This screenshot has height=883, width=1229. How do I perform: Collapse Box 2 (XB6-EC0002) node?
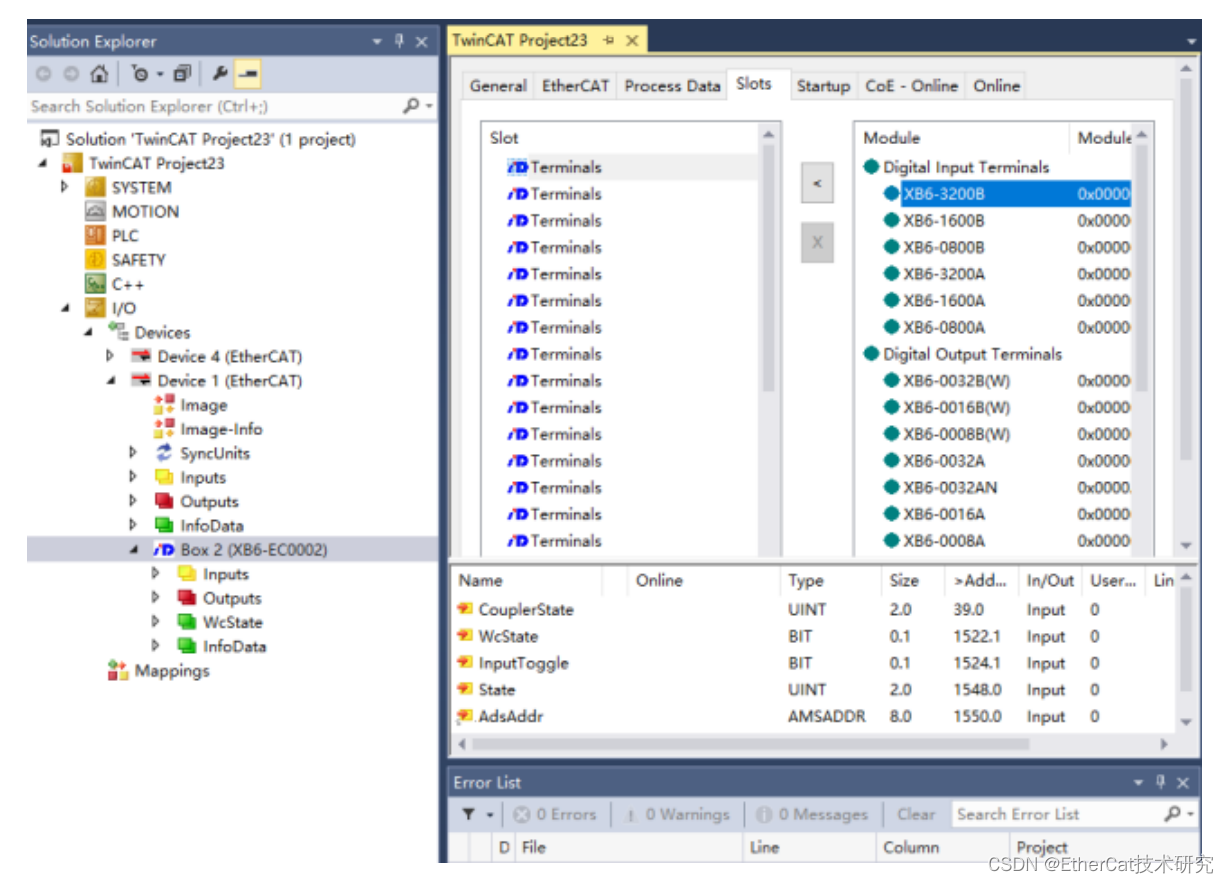pyautogui.click(x=134, y=550)
